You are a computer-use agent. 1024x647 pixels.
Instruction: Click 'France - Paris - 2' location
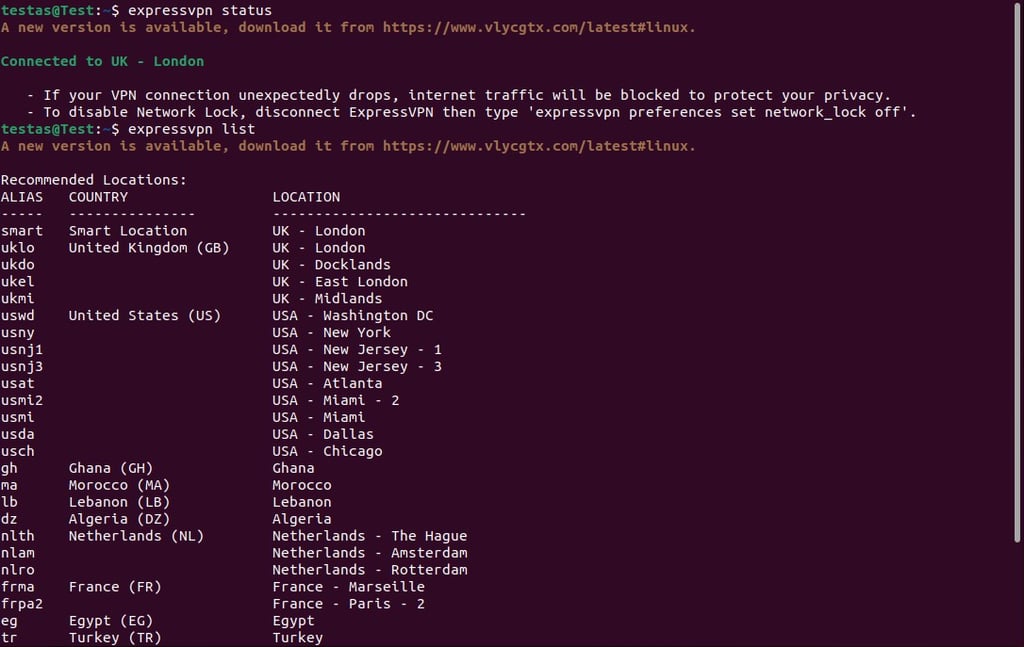[x=349, y=605]
